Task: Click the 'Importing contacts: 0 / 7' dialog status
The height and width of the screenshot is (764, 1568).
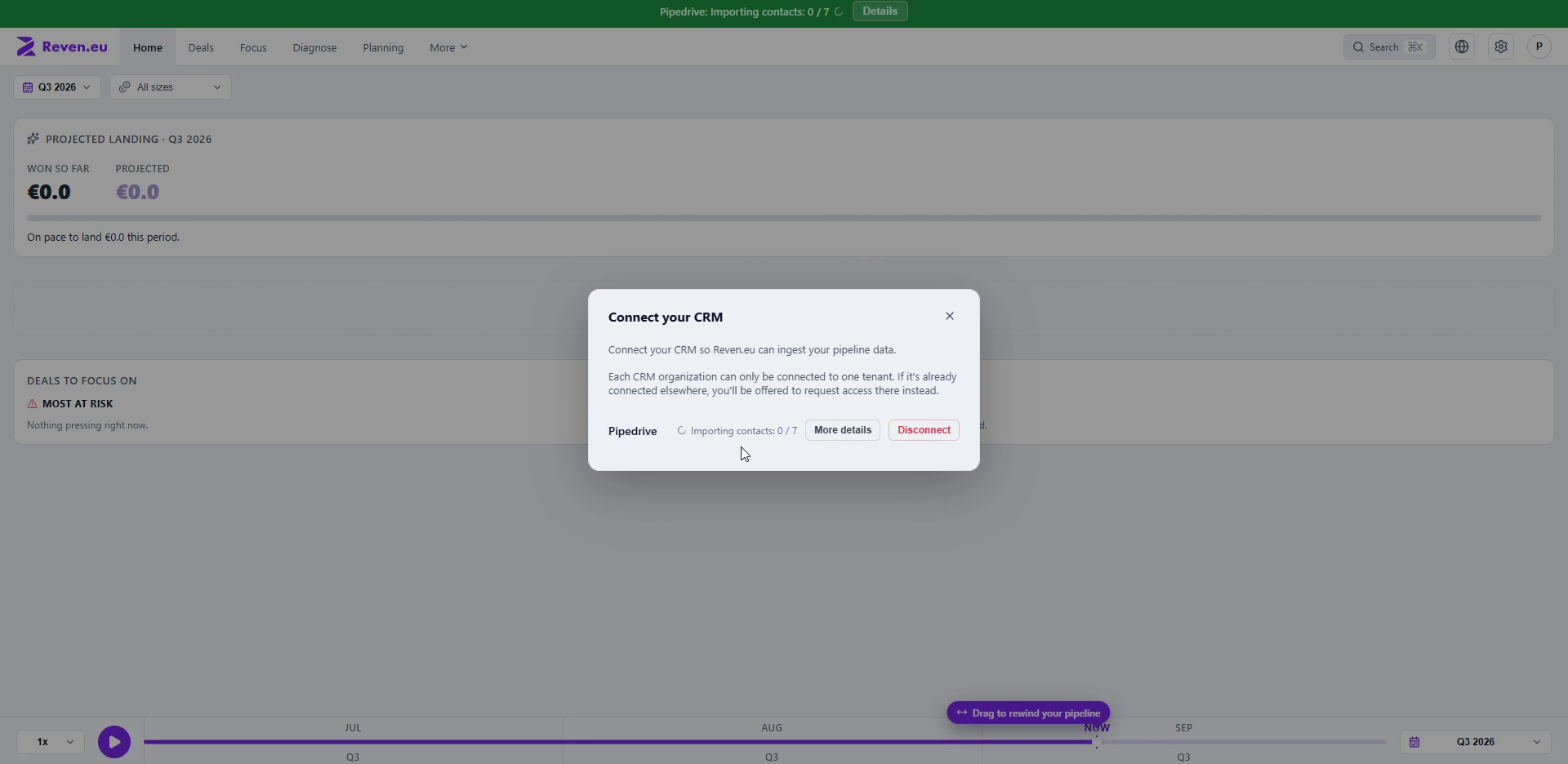Action: [x=743, y=431]
